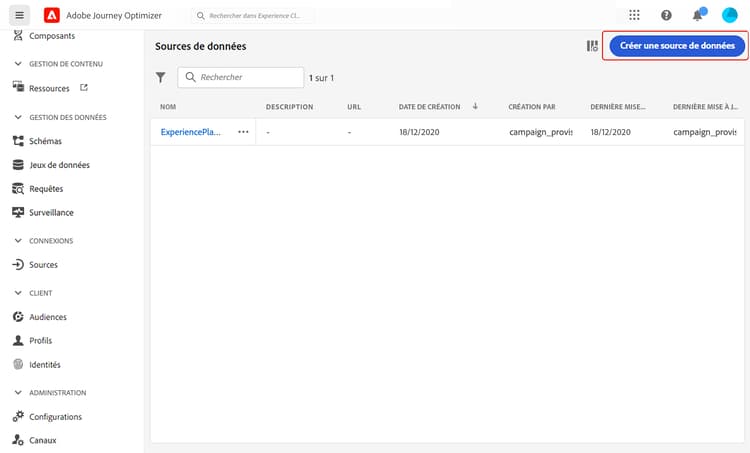Focus the top Experience Cloud search field
This screenshot has width=750, height=453.
(x=254, y=16)
